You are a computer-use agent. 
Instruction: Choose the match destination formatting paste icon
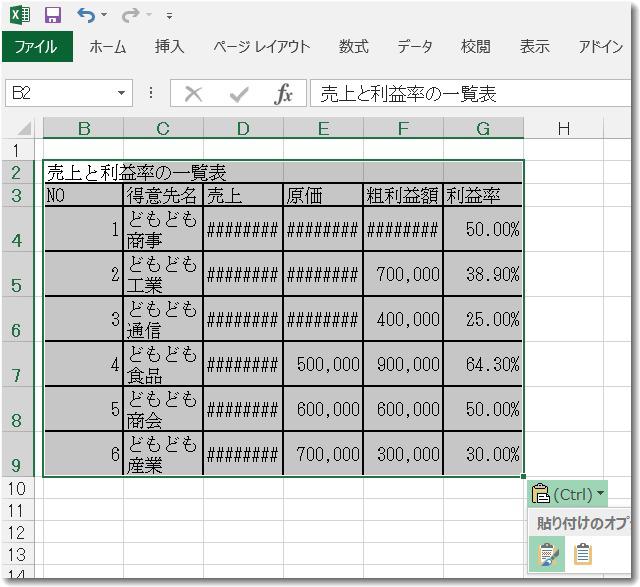click(583, 554)
